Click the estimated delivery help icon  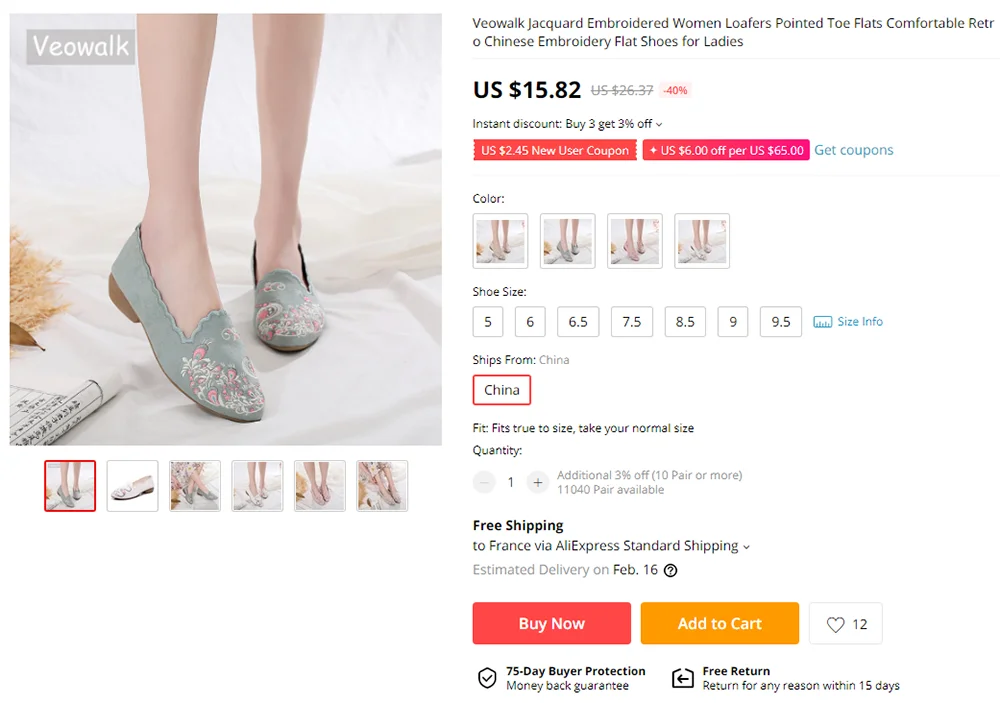pos(670,570)
